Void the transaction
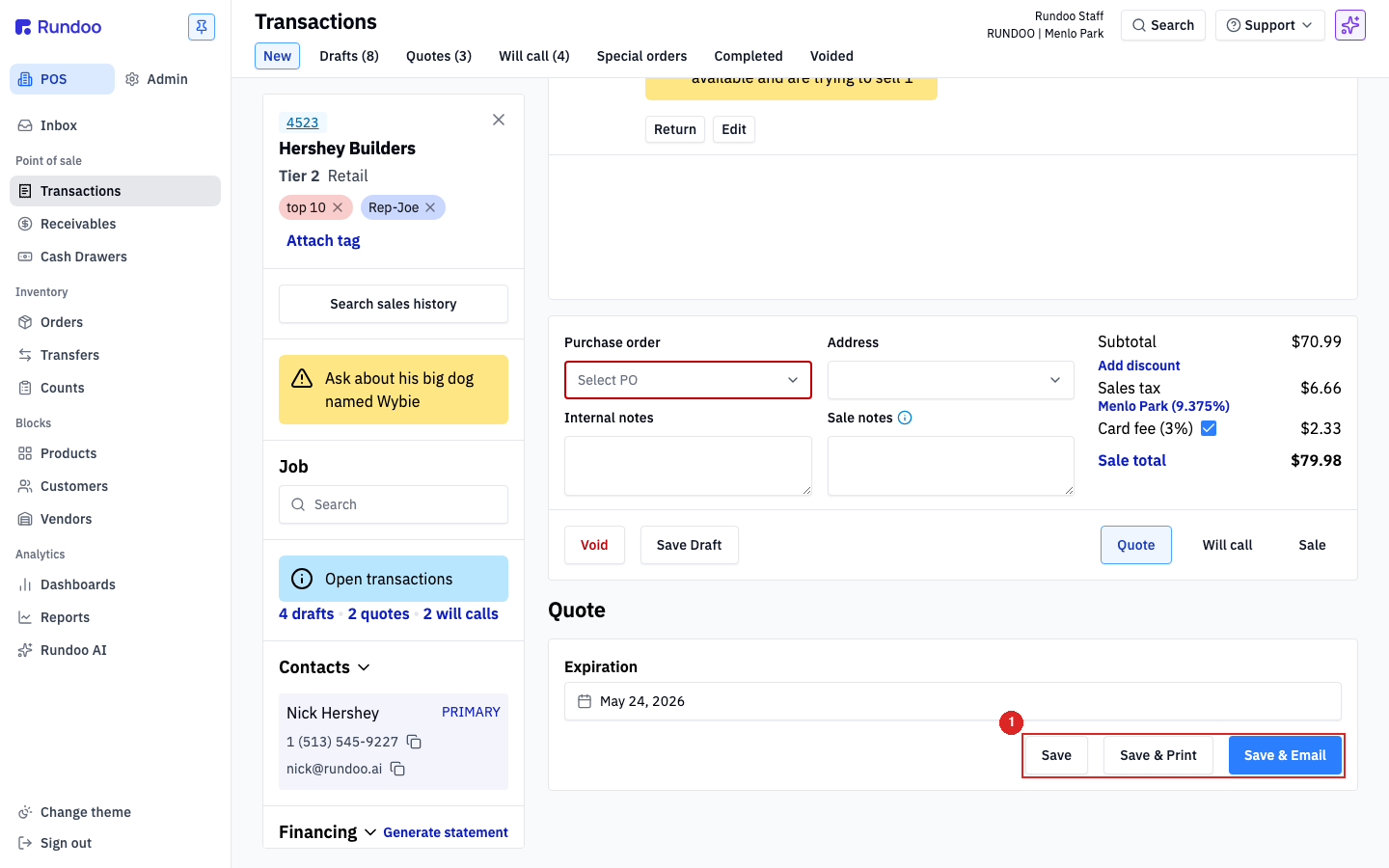The height and width of the screenshot is (868, 1389). click(594, 545)
